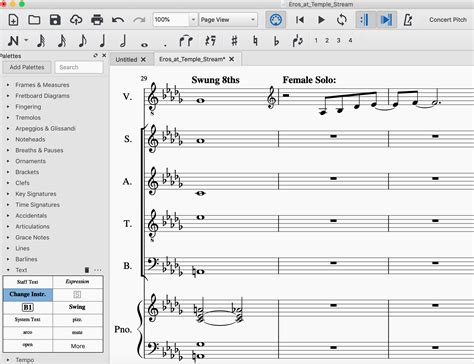The width and height of the screenshot is (474, 364).
Task: Select the Staff Text palette item
Action: [28, 282]
